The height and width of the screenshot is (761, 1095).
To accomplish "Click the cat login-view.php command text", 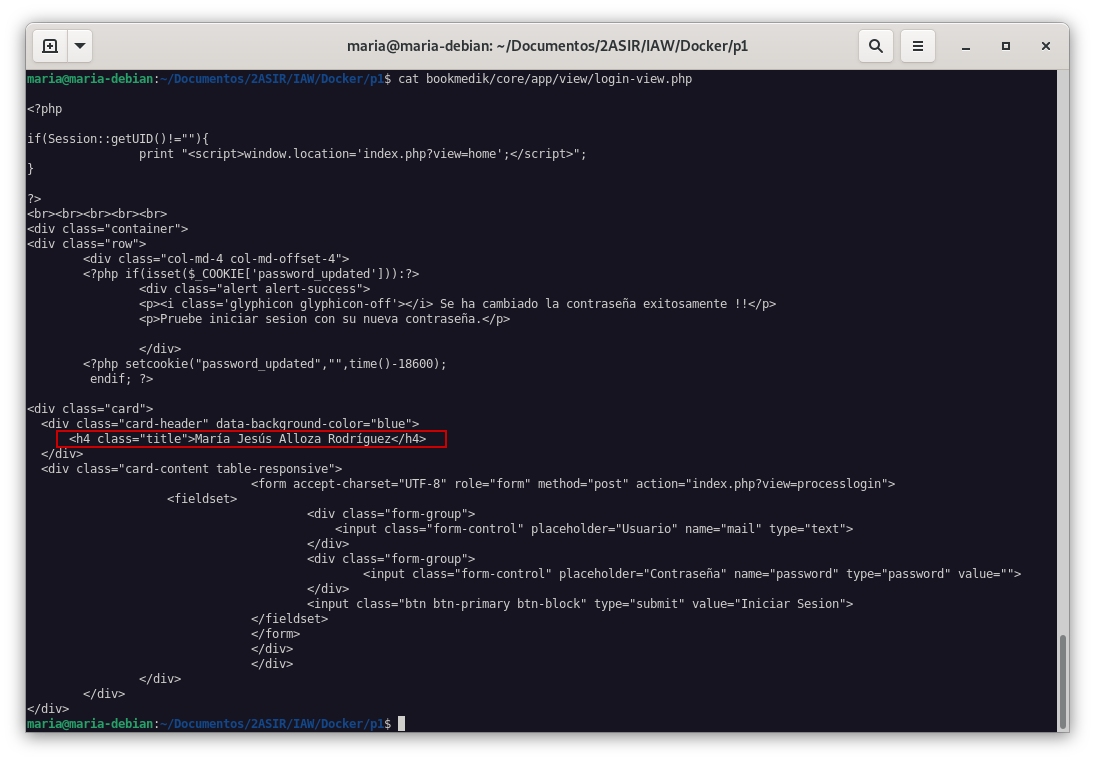I will coord(545,79).
